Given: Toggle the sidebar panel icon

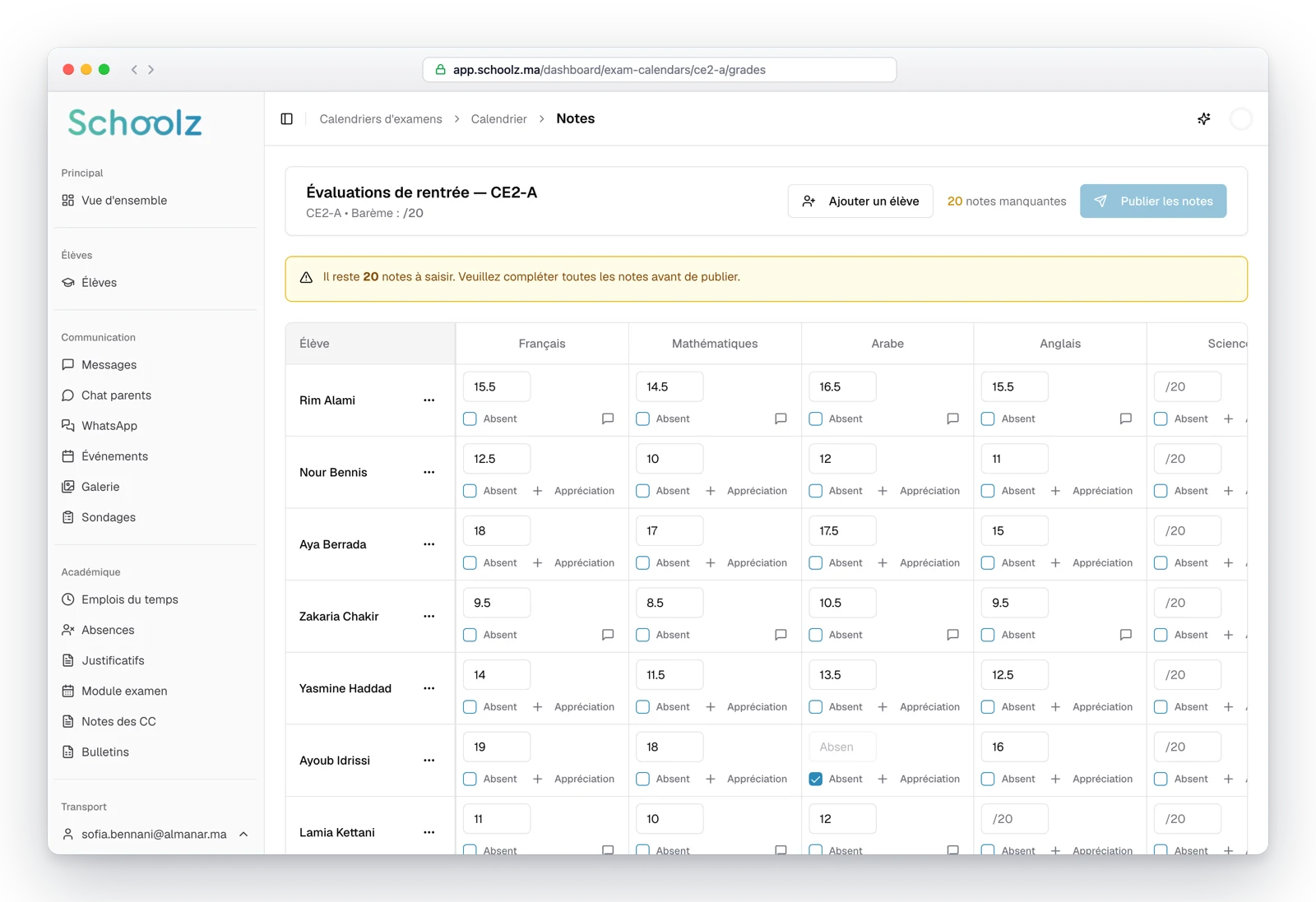Looking at the screenshot, I should (287, 119).
